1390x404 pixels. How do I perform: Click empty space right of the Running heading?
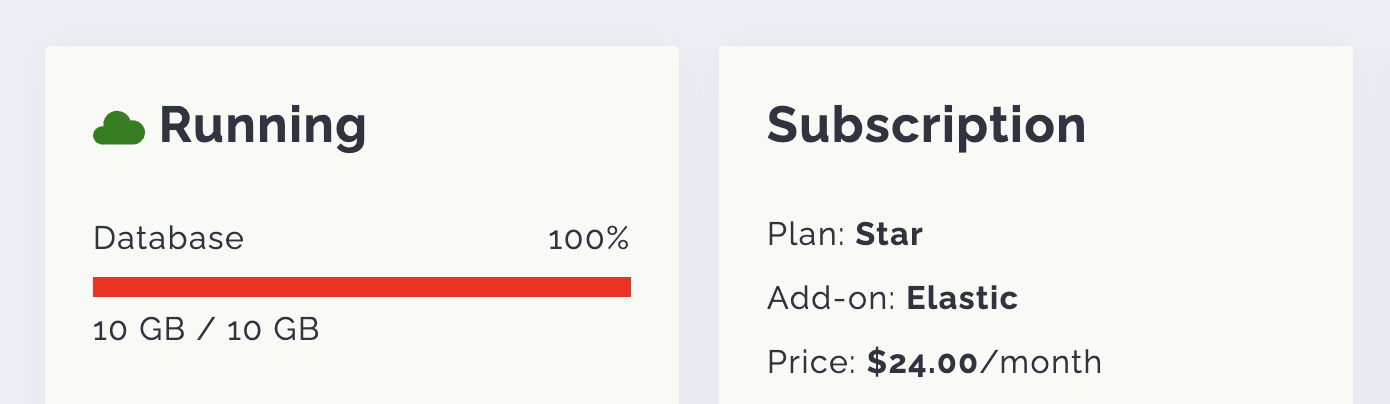pos(520,126)
